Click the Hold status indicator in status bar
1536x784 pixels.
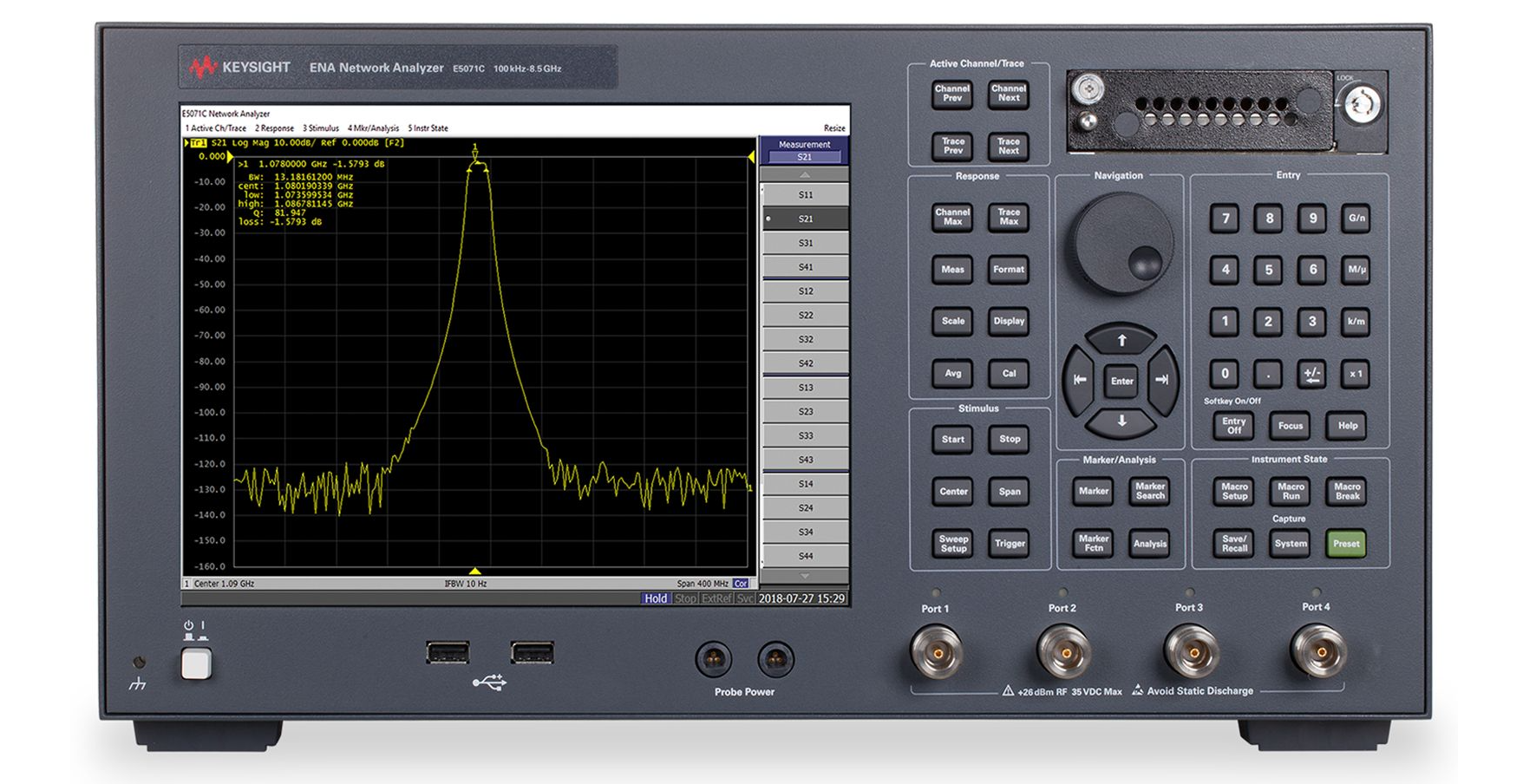[656, 598]
